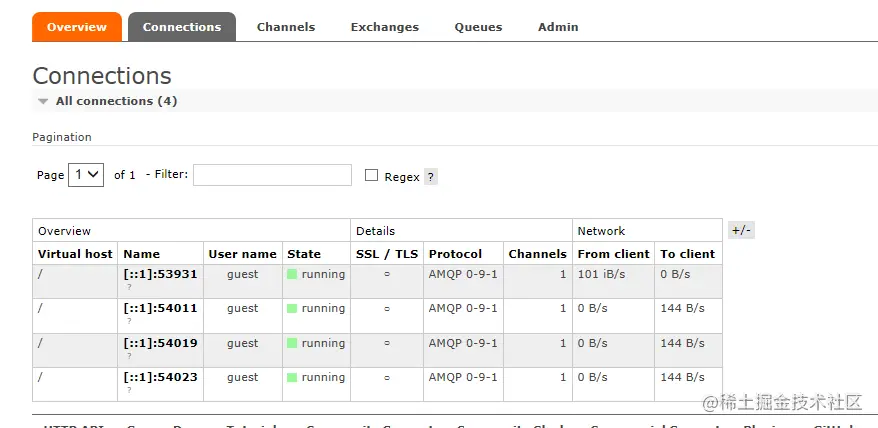This screenshot has width=878, height=428.
Task: Collapse the All connections (4) section
Action: click(x=43, y=101)
